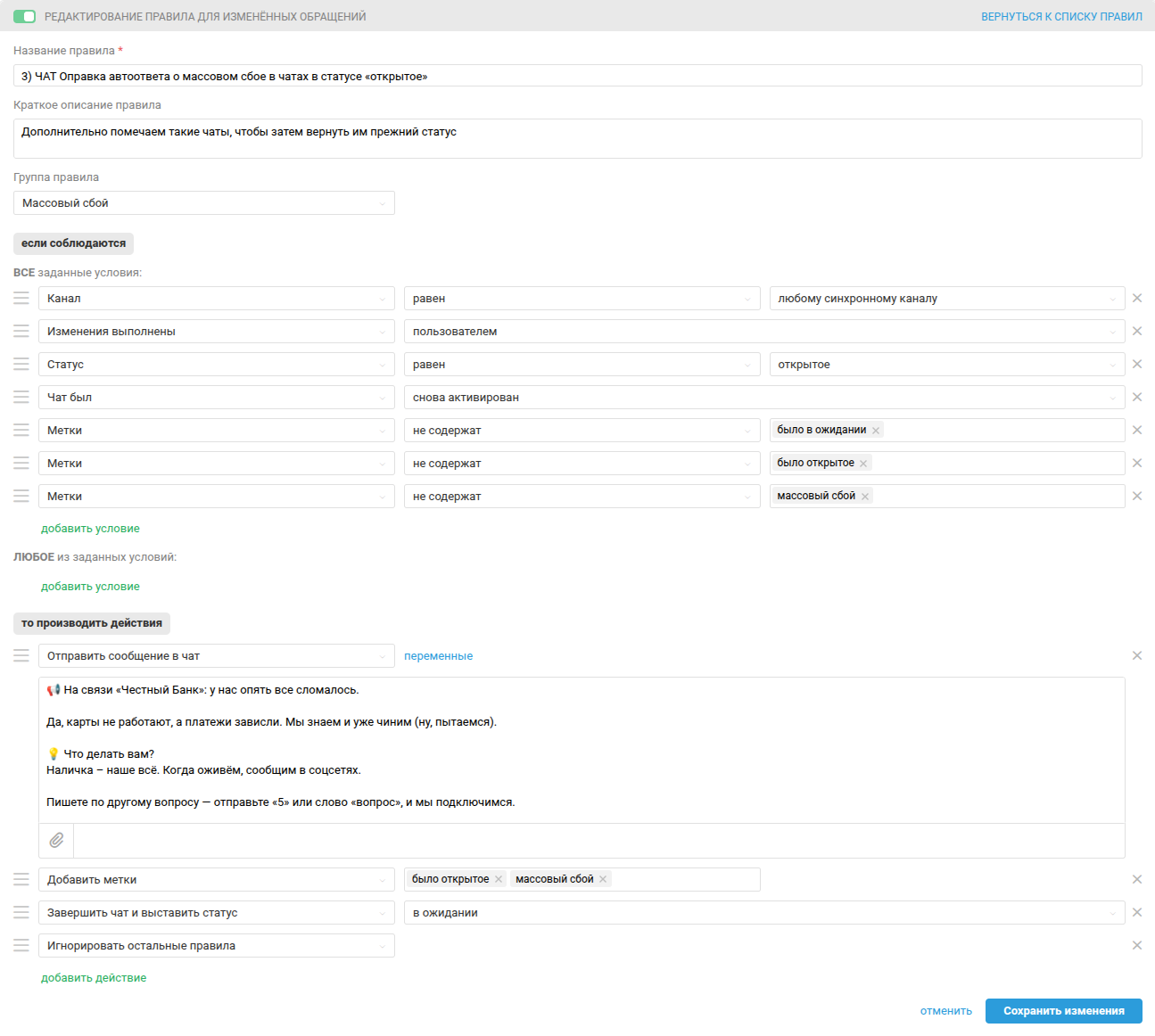Grab the drag handle of 'Статус' condition
The width and height of the screenshot is (1155, 1036).
21,365
